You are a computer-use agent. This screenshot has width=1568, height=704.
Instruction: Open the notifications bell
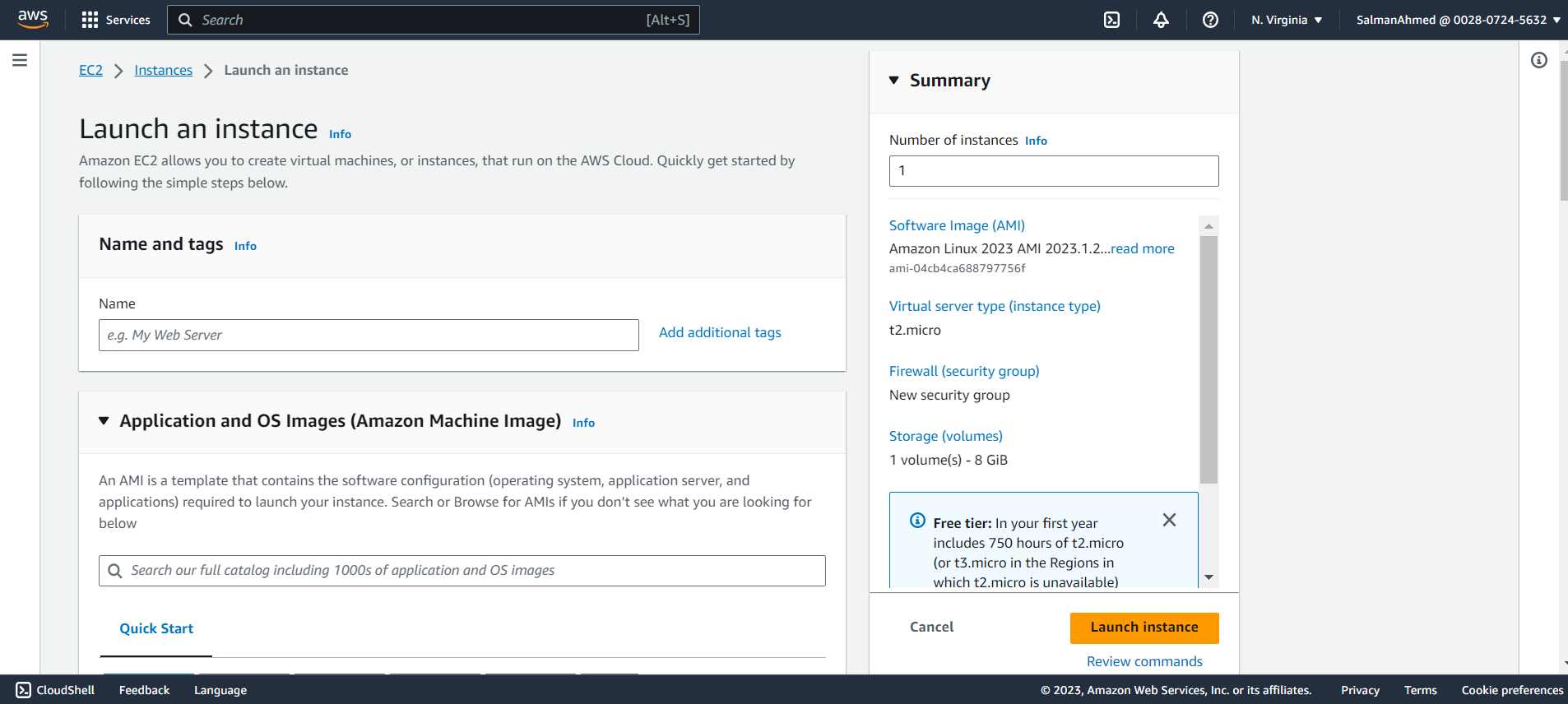click(1161, 20)
